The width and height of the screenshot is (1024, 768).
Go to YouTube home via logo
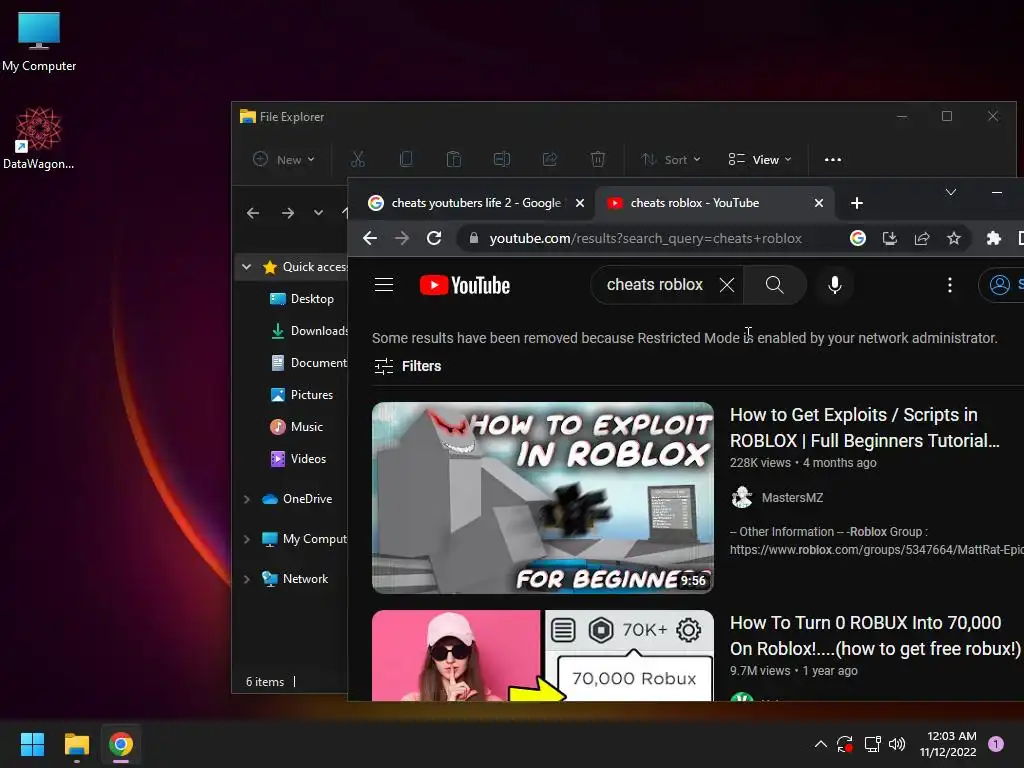(464, 285)
